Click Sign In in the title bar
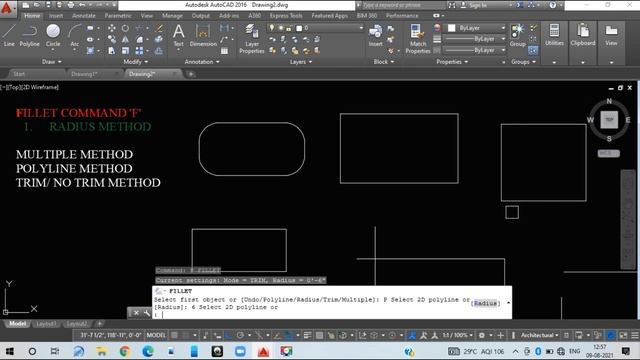Viewport: 640px width, 360px height. pyautogui.click(x=478, y=5)
